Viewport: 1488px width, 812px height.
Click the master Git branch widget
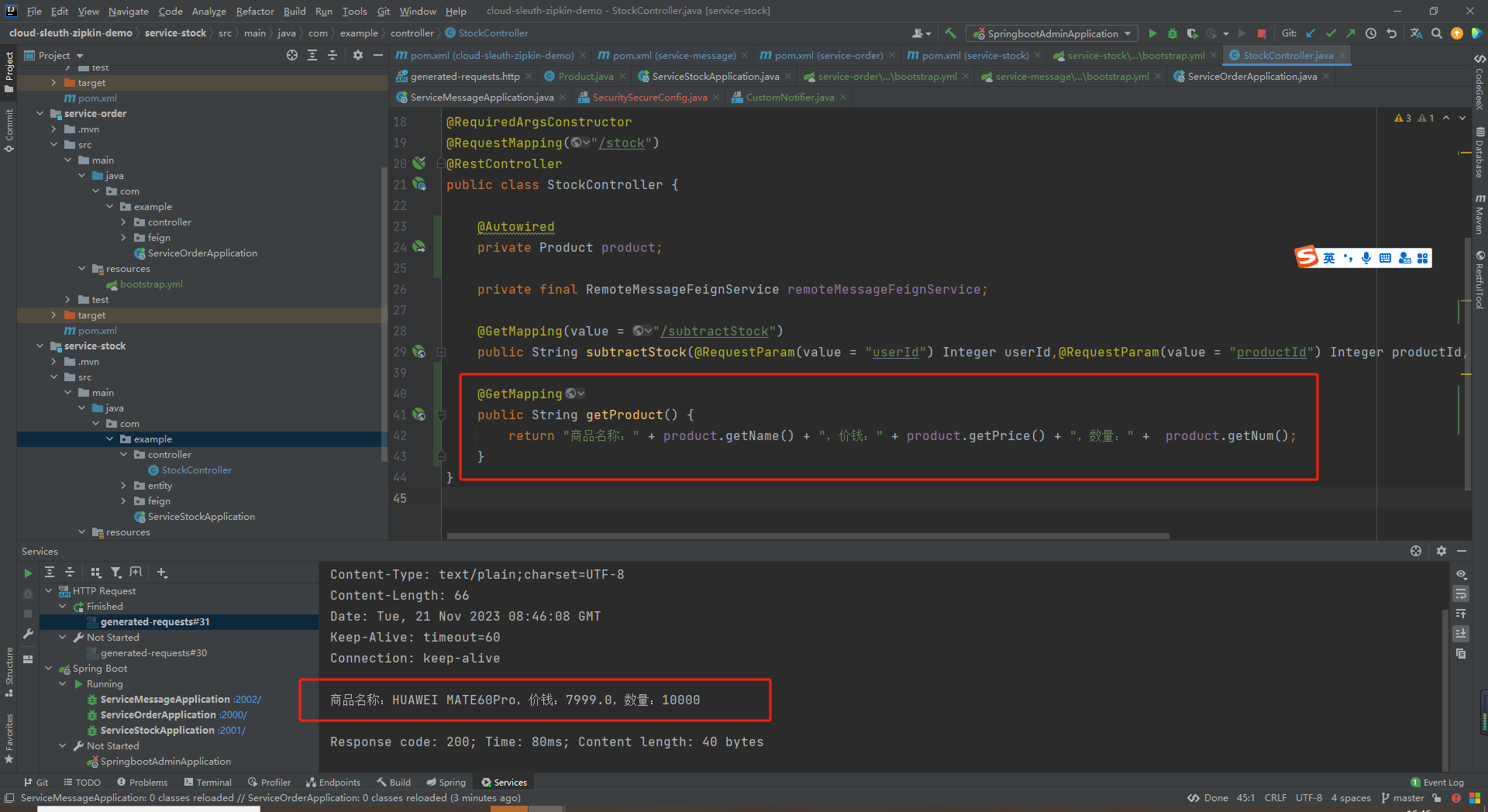(1403, 798)
